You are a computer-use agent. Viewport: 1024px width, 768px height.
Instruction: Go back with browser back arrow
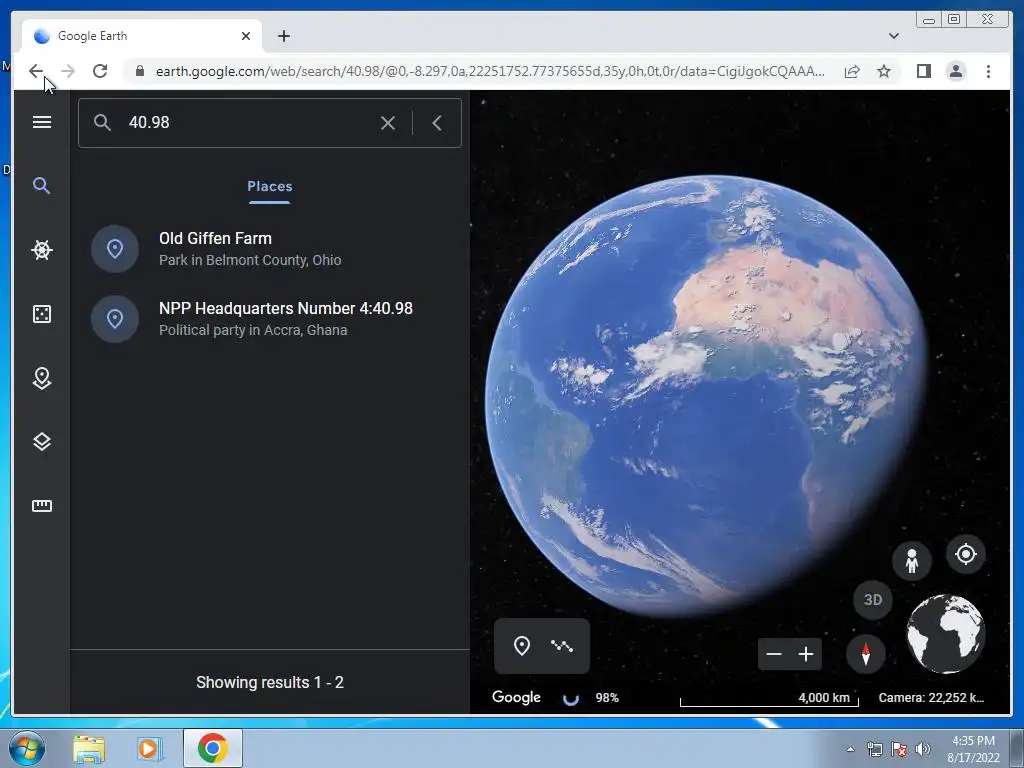pyautogui.click(x=36, y=71)
